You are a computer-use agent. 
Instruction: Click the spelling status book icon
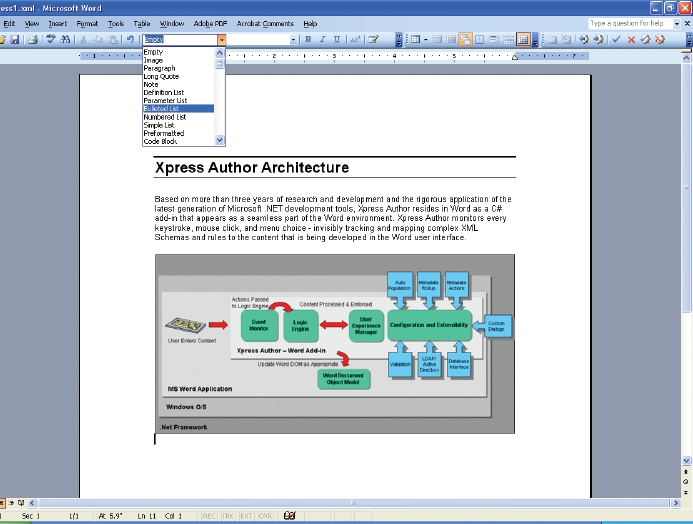289,516
